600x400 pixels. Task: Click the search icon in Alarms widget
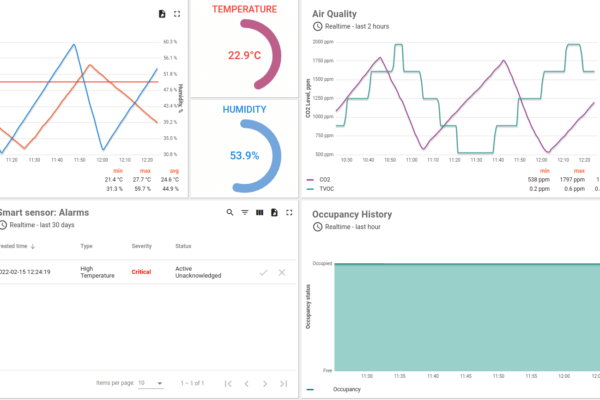(229, 213)
